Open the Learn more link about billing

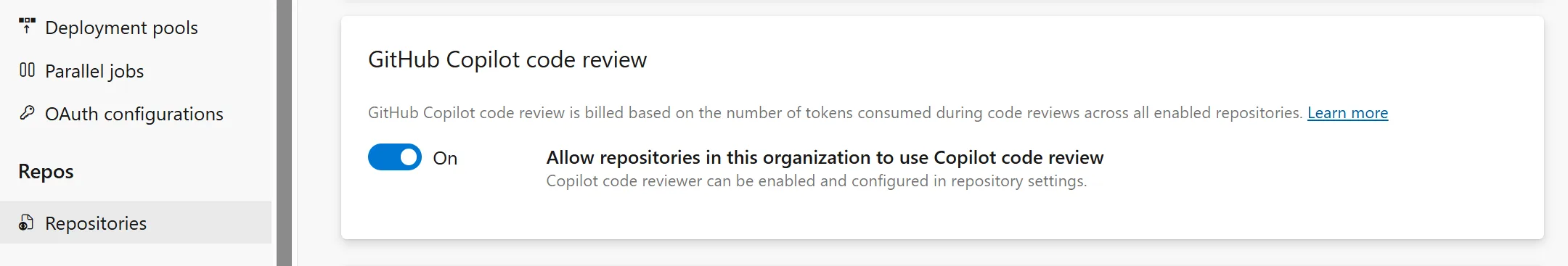(1347, 113)
